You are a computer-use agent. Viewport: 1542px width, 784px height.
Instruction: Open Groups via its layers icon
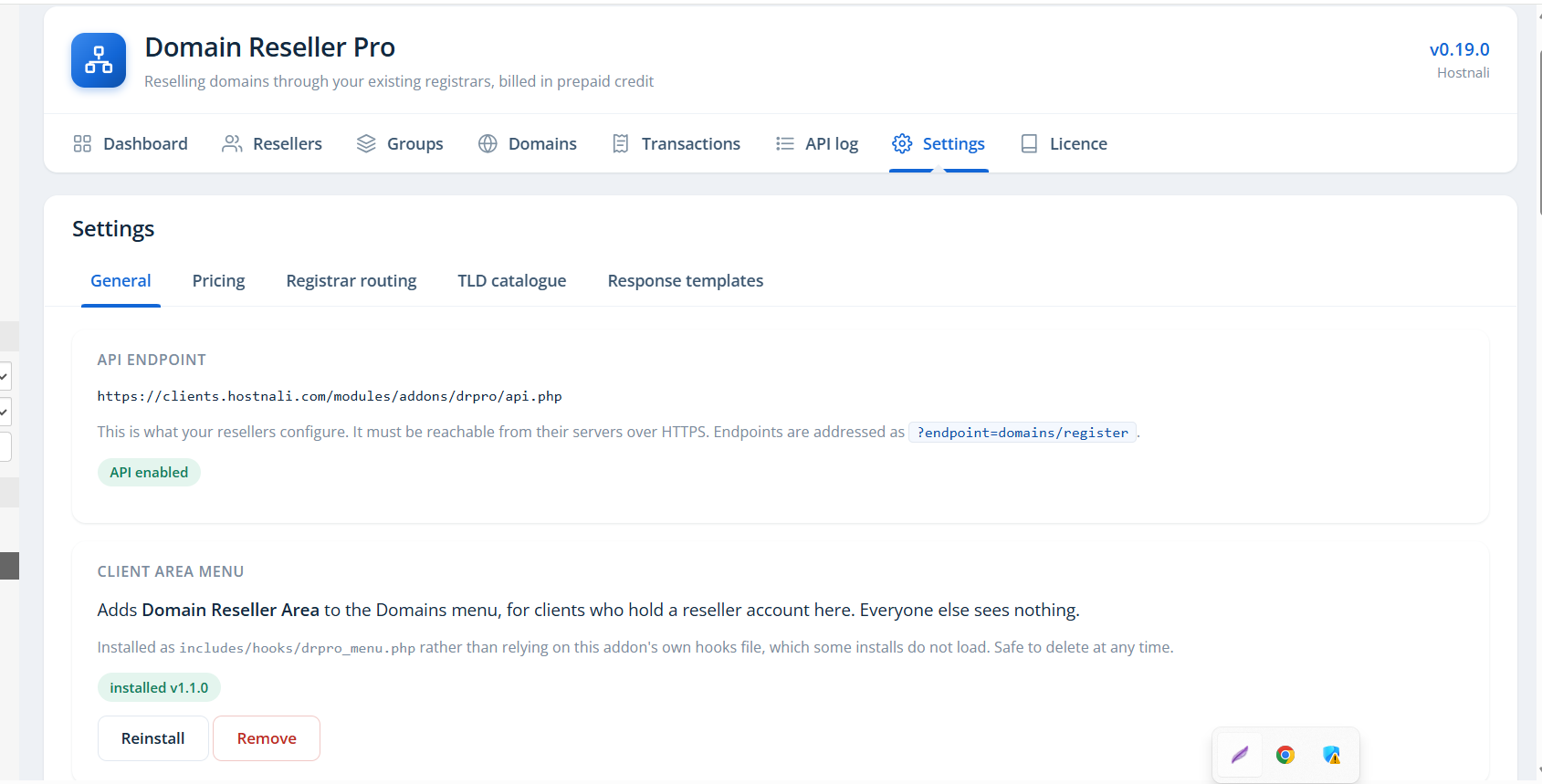pyautogui.click(x=366, y=143)
